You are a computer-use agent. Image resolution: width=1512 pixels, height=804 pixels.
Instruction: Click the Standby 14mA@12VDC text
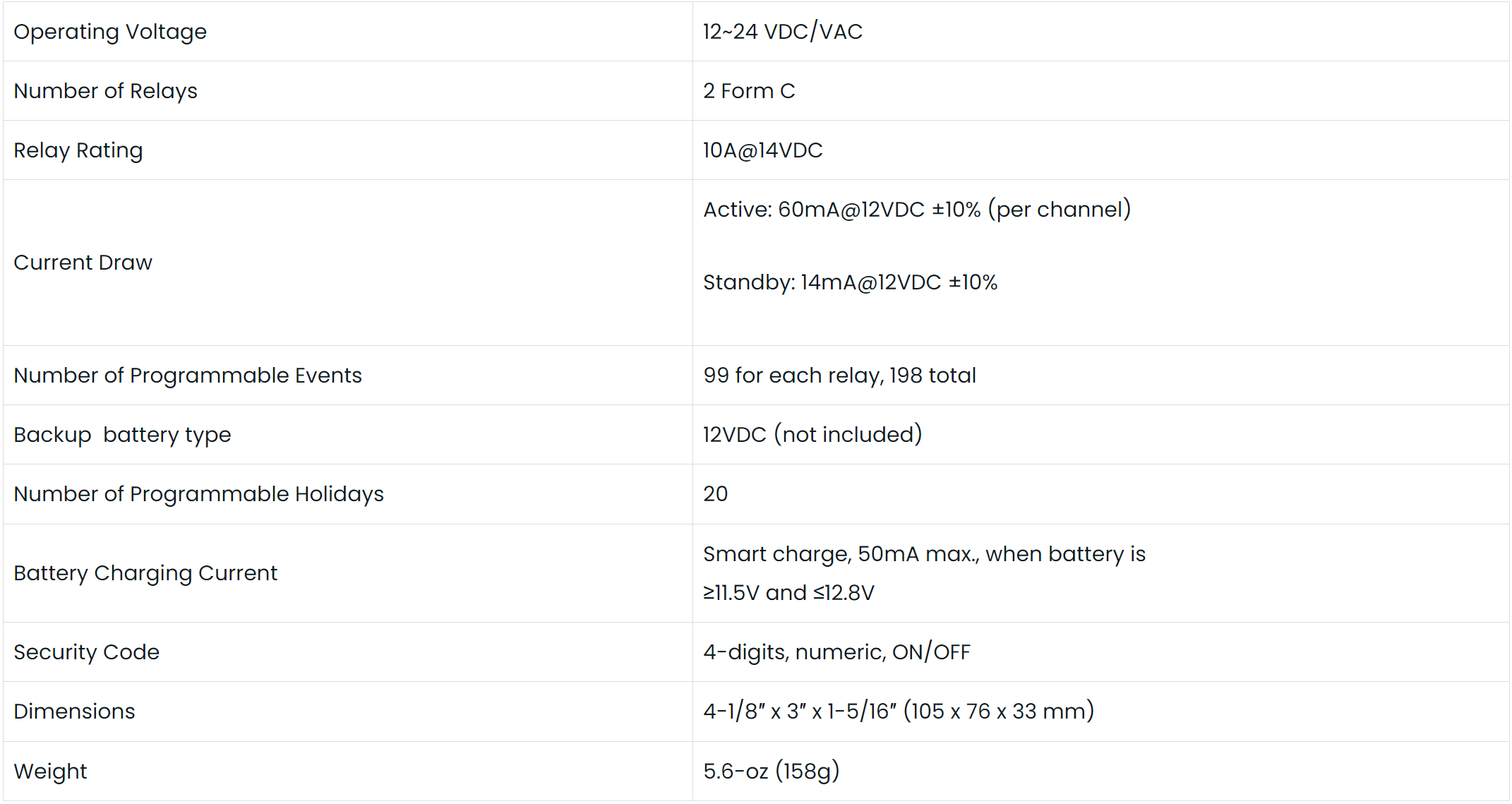pyautogui.click(x=850, y=282)
